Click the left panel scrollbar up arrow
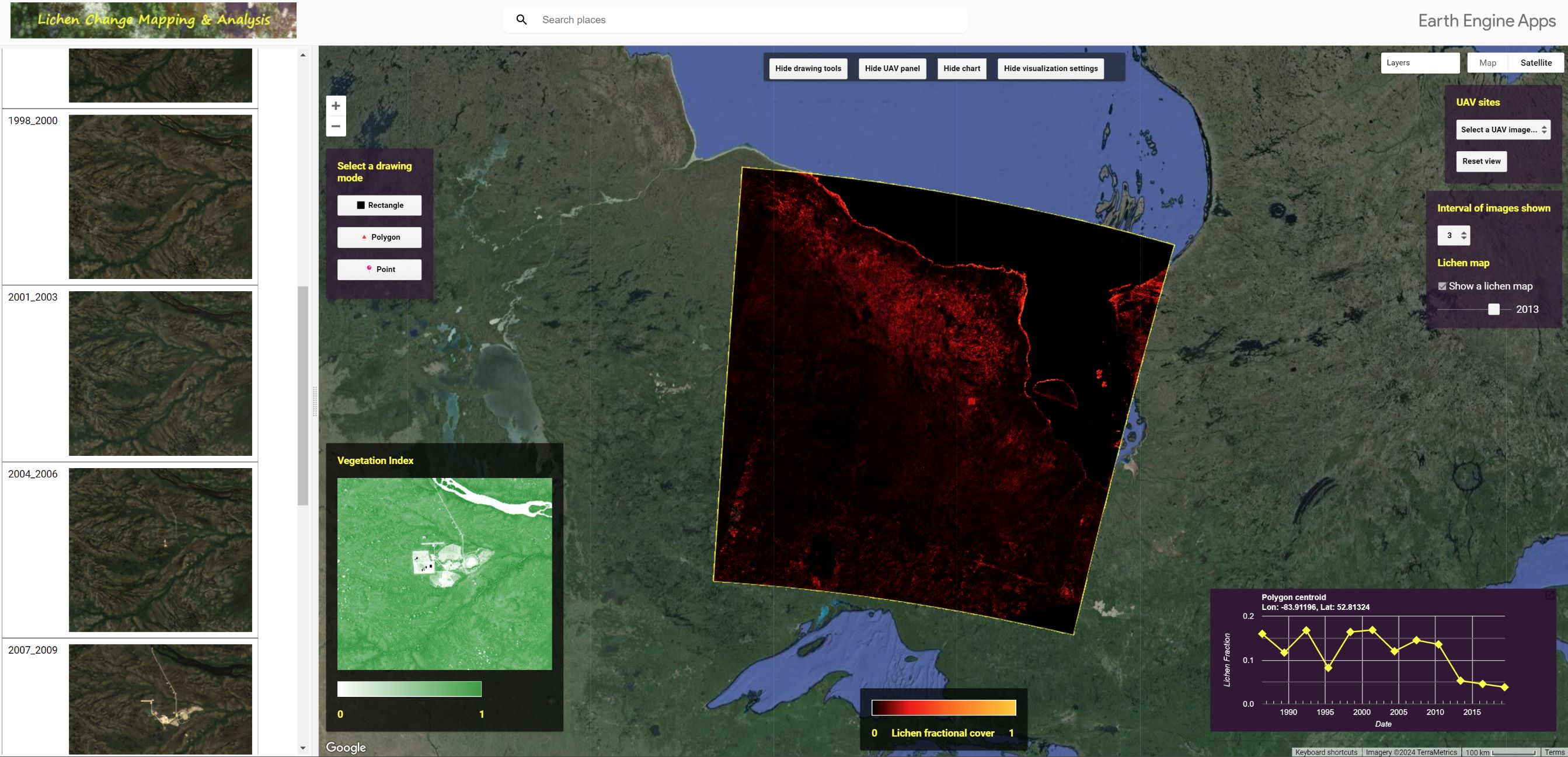The width and height of the screenshot is (1568, 757). (302, 55)
